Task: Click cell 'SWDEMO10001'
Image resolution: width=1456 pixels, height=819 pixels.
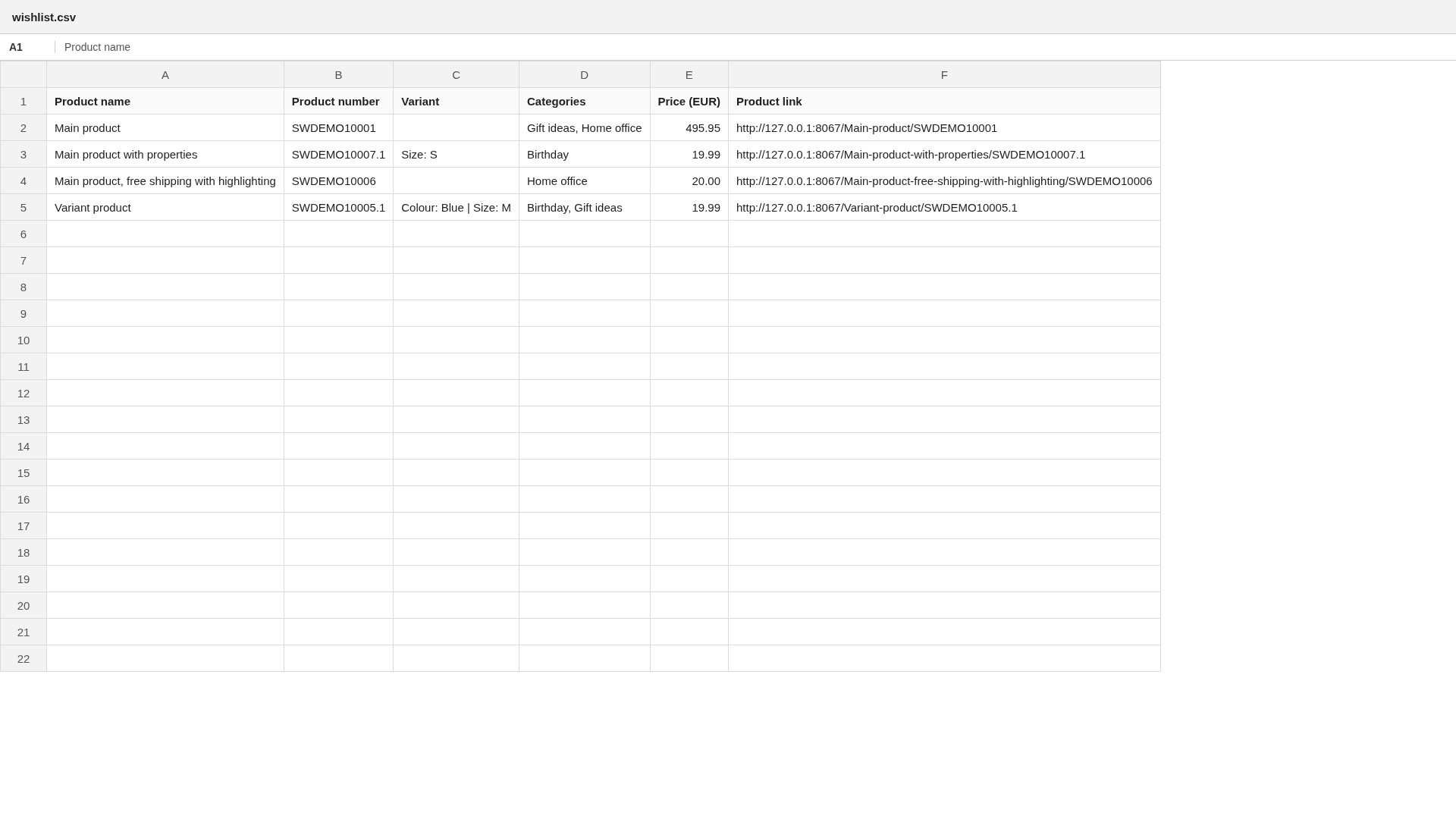Action: 338,127
